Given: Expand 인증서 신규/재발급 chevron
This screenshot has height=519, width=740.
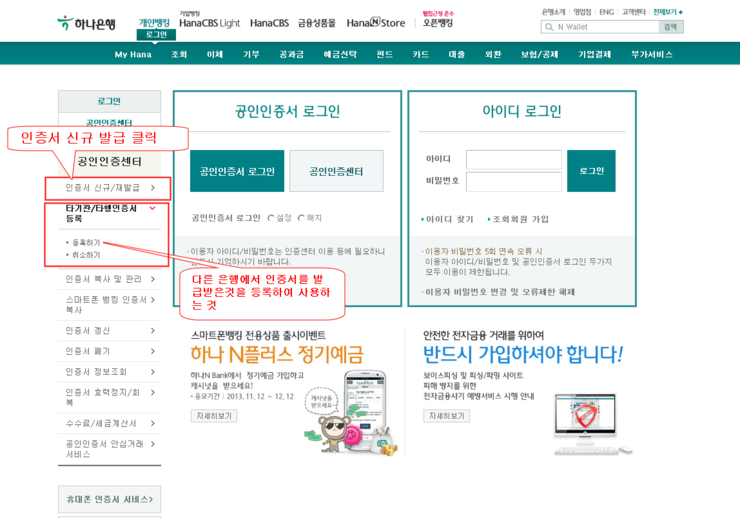Looking at the screenshot, I should [x=152, y=188].
